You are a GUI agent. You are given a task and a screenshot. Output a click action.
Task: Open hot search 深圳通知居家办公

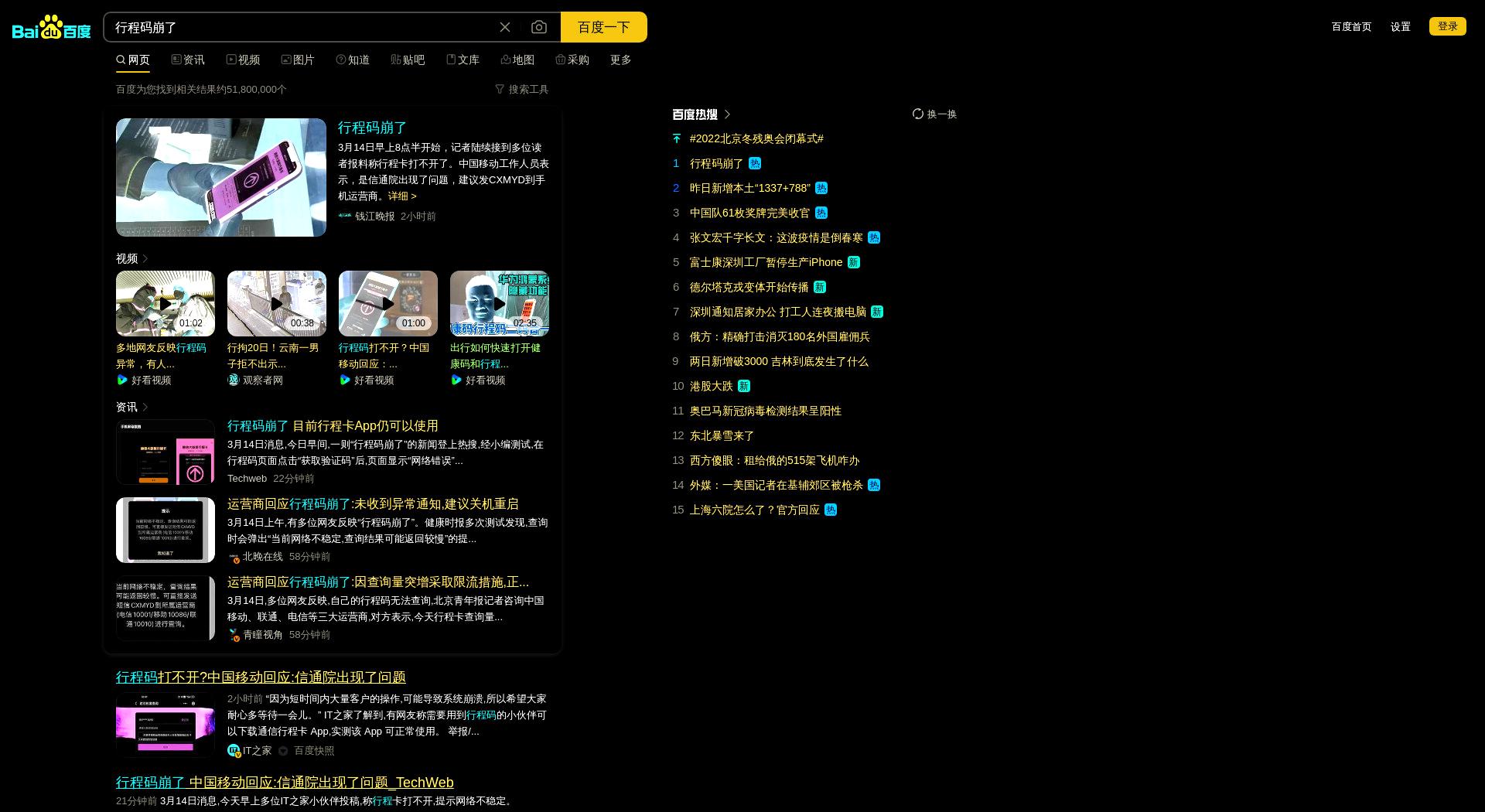click(x=778, y=312)
